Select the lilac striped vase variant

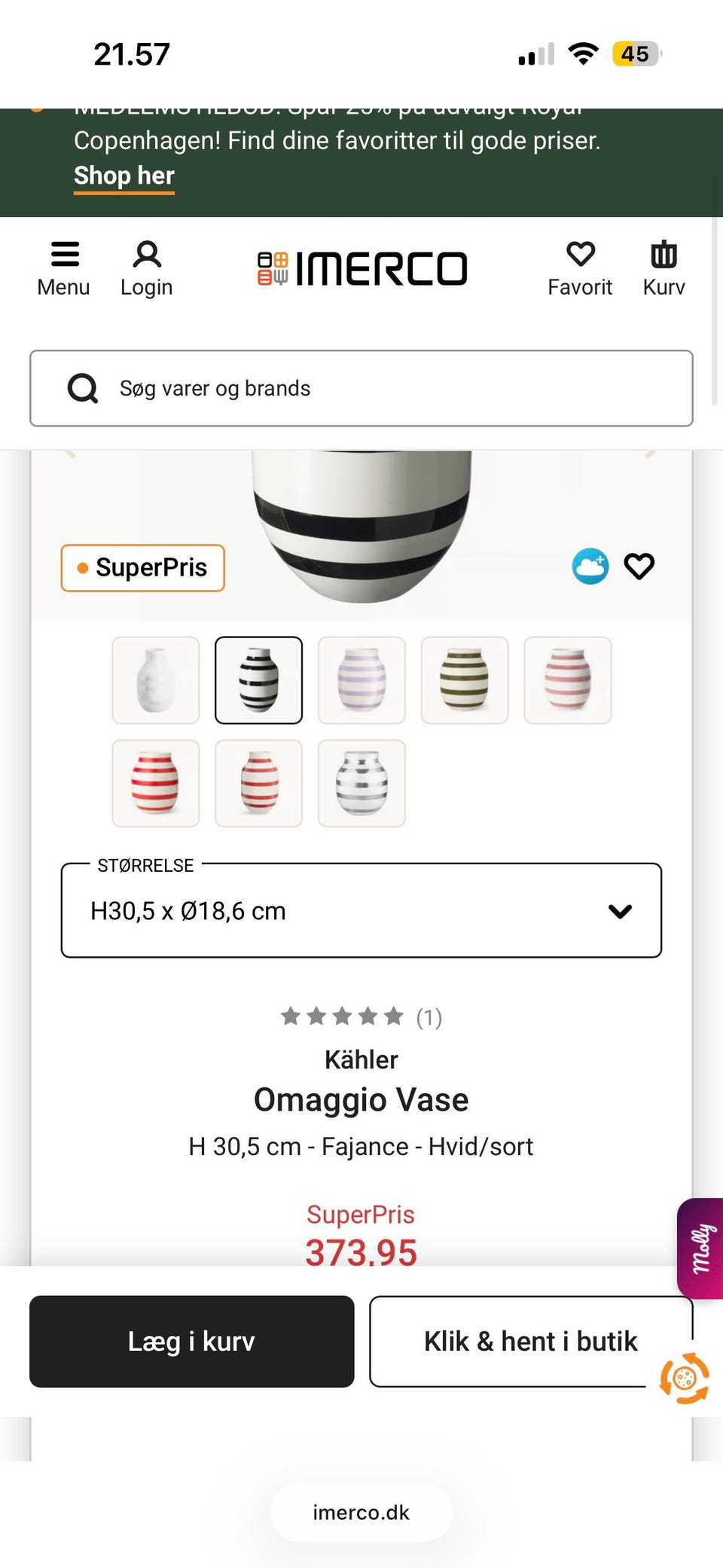361,680
